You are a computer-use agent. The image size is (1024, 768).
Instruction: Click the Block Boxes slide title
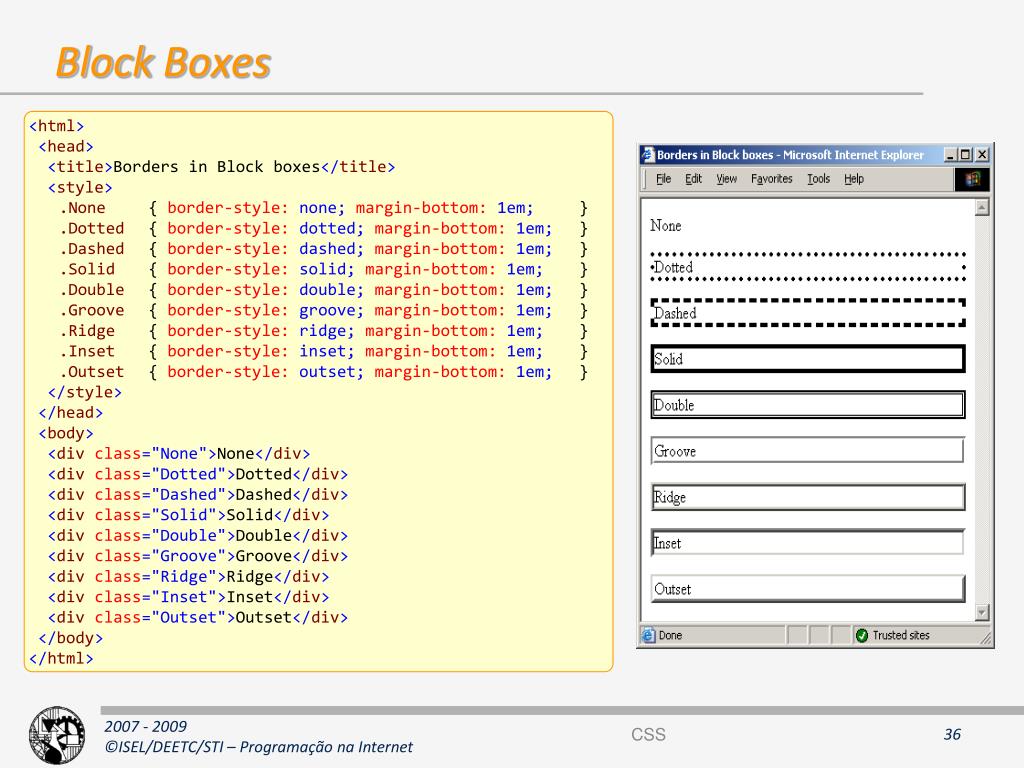tap(163, 63)
